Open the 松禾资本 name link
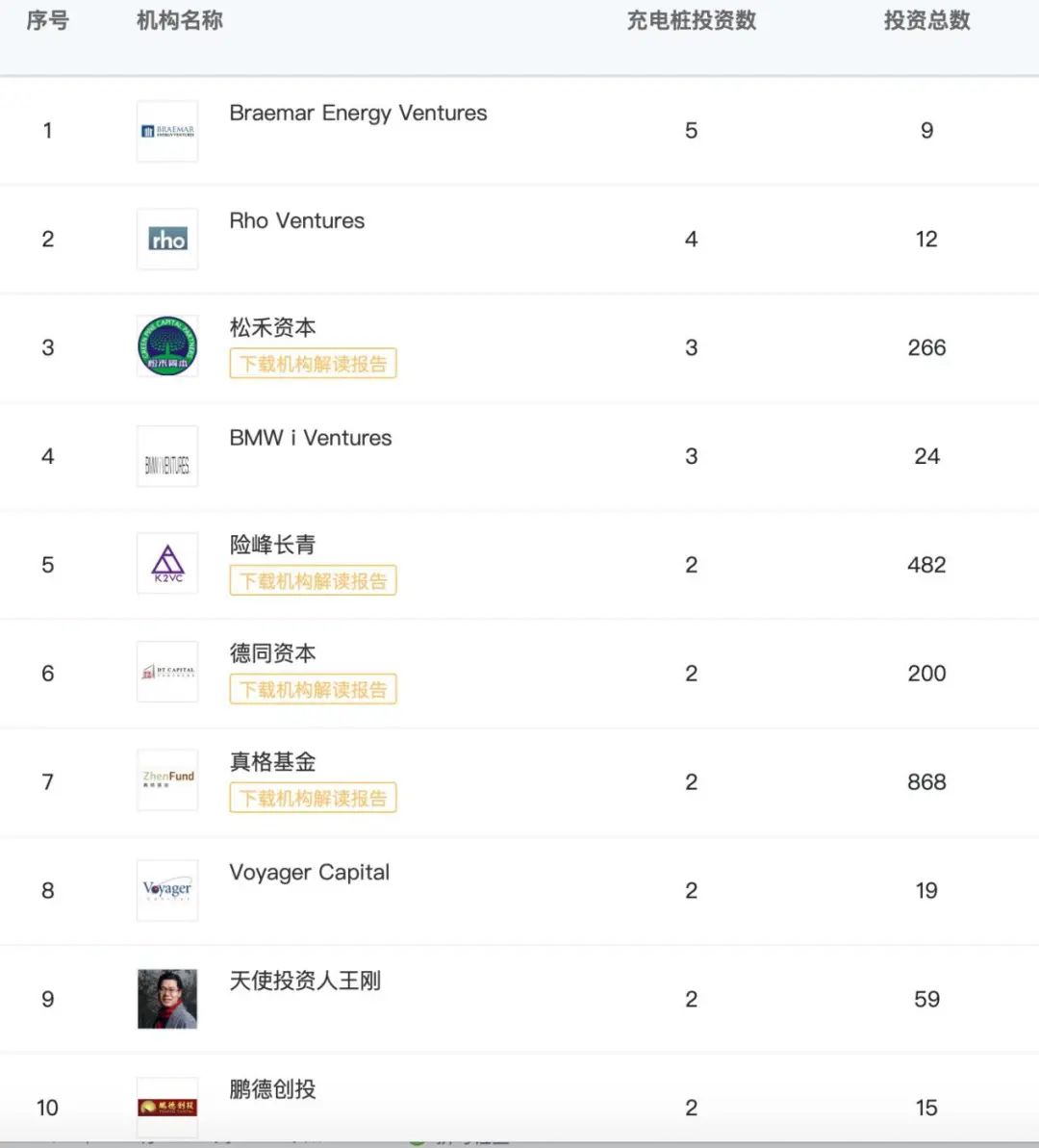Screen dimensions: 1039x1148 click(272, 327)
